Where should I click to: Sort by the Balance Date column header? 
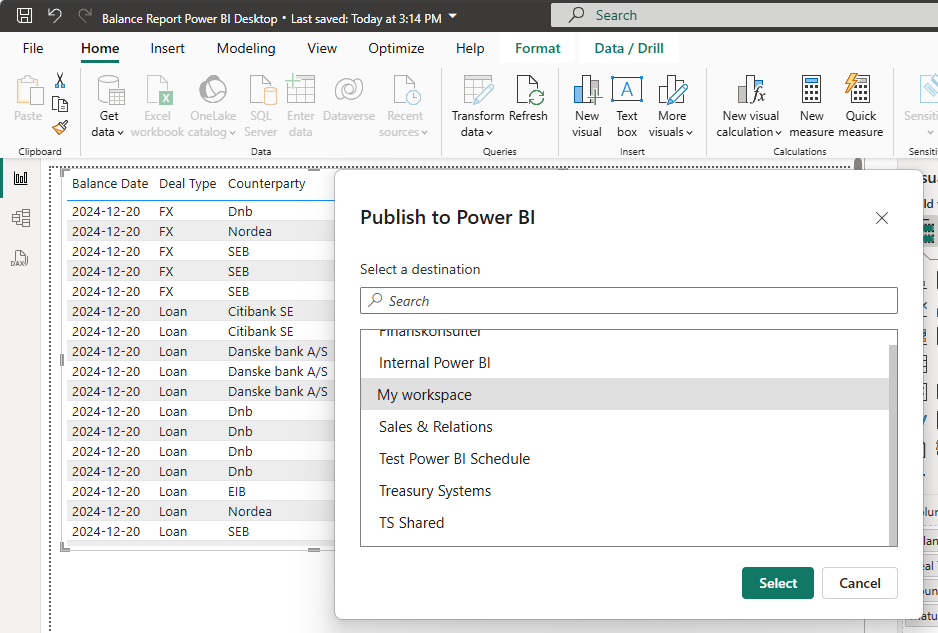(x=110, y=184)
